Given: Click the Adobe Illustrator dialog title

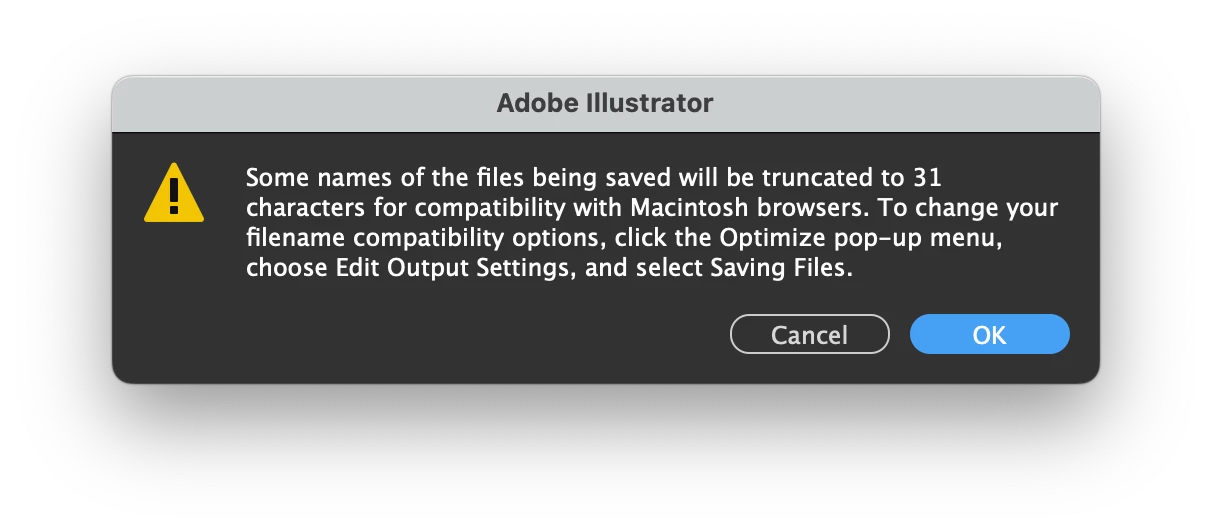Looking at the screenshot, I should (x=605, y=103).
